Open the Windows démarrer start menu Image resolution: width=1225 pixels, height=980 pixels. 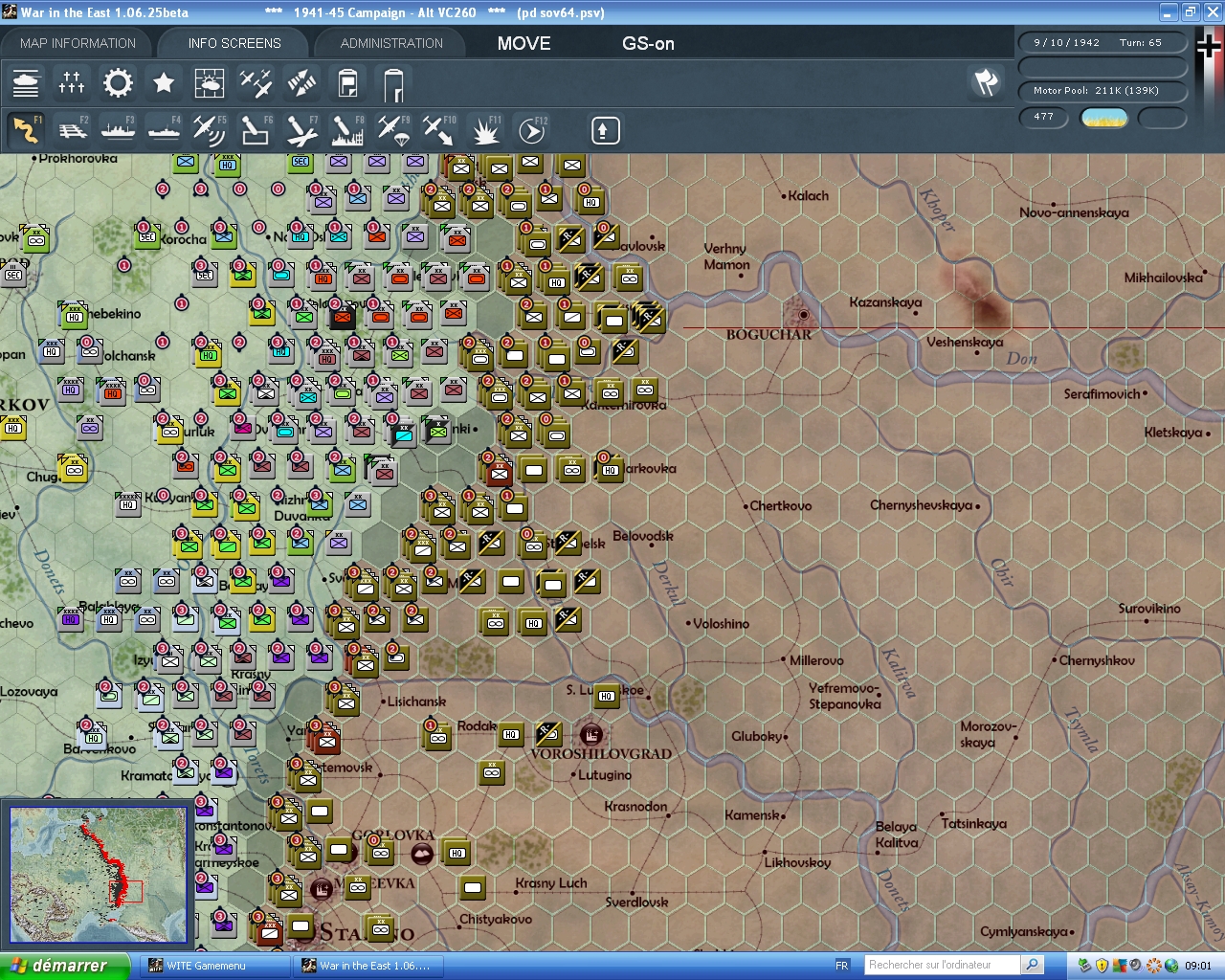tap(59, 965)
